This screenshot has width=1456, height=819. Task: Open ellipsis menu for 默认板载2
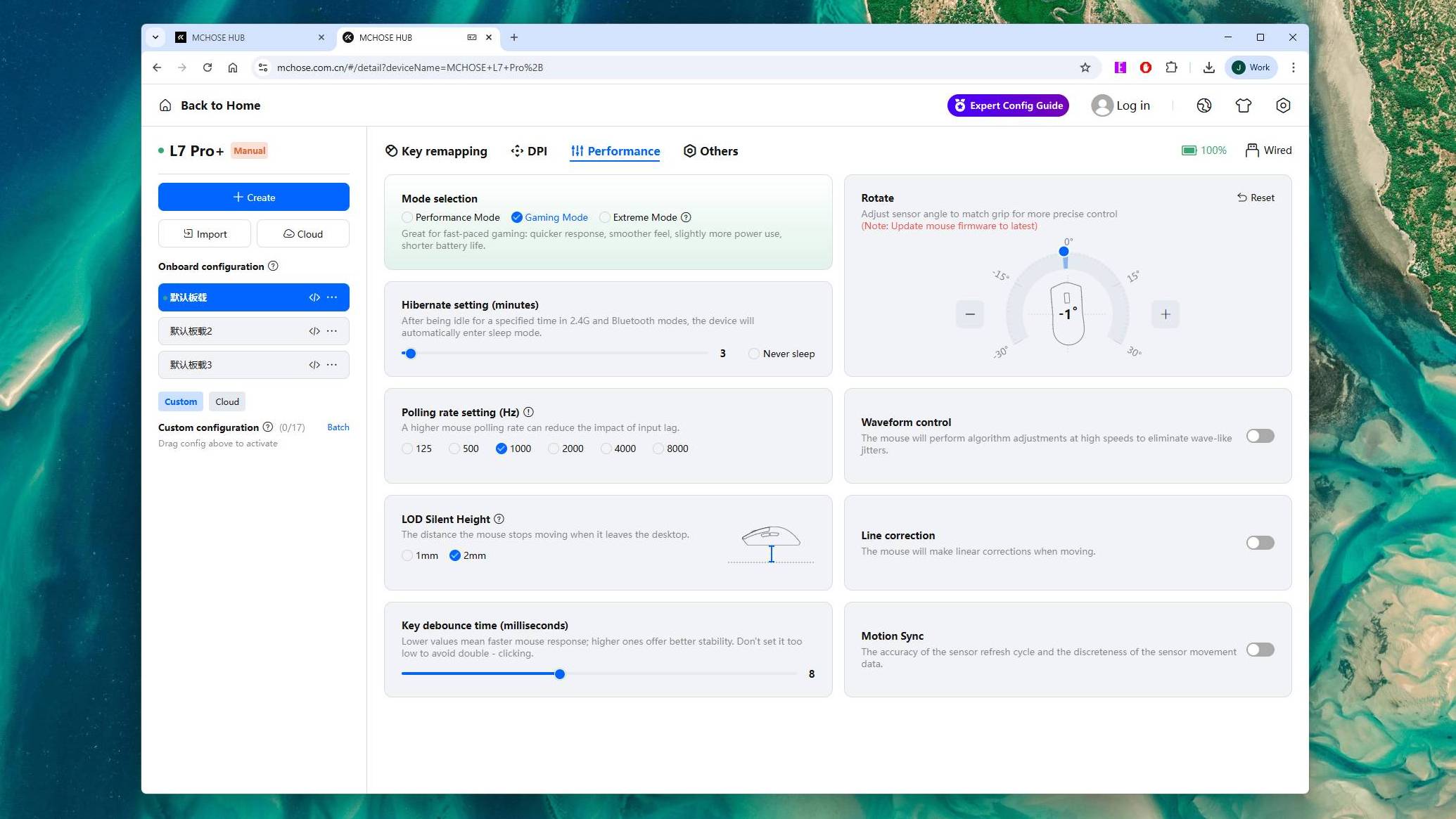[x=331, y=330]
